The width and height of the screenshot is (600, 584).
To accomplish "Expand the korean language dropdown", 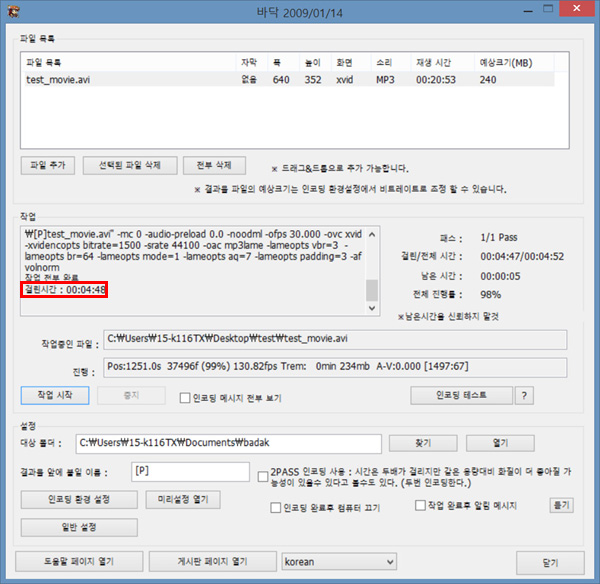I will tap(339, 562).
